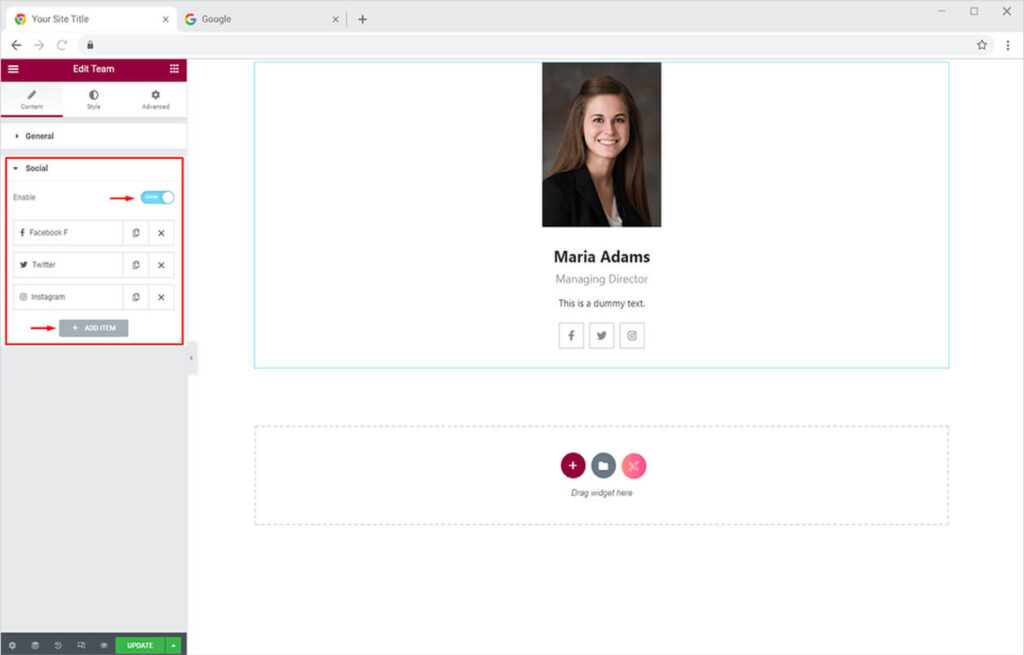Image resolution: width=1024 pixels, height=655 pixels.
Task: Open page settings gear in bottom bar
Action: tap(12, 645)
